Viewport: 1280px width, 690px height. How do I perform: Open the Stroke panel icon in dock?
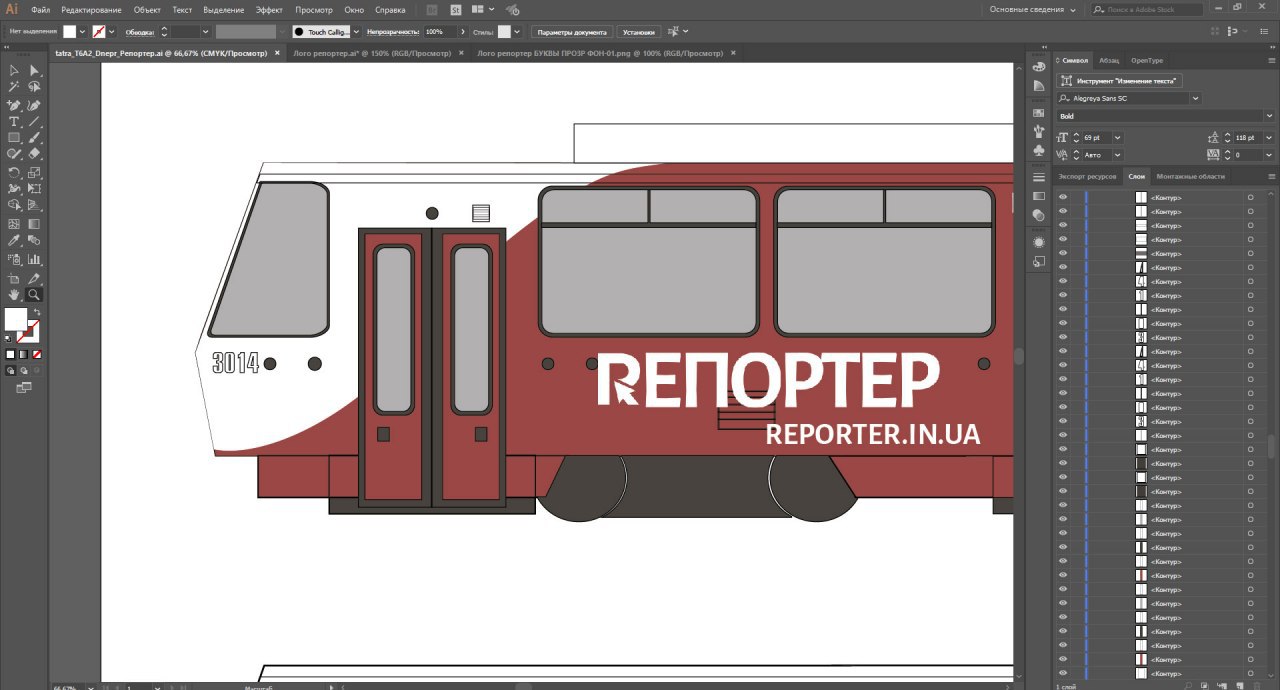[x=1039, y=177]
